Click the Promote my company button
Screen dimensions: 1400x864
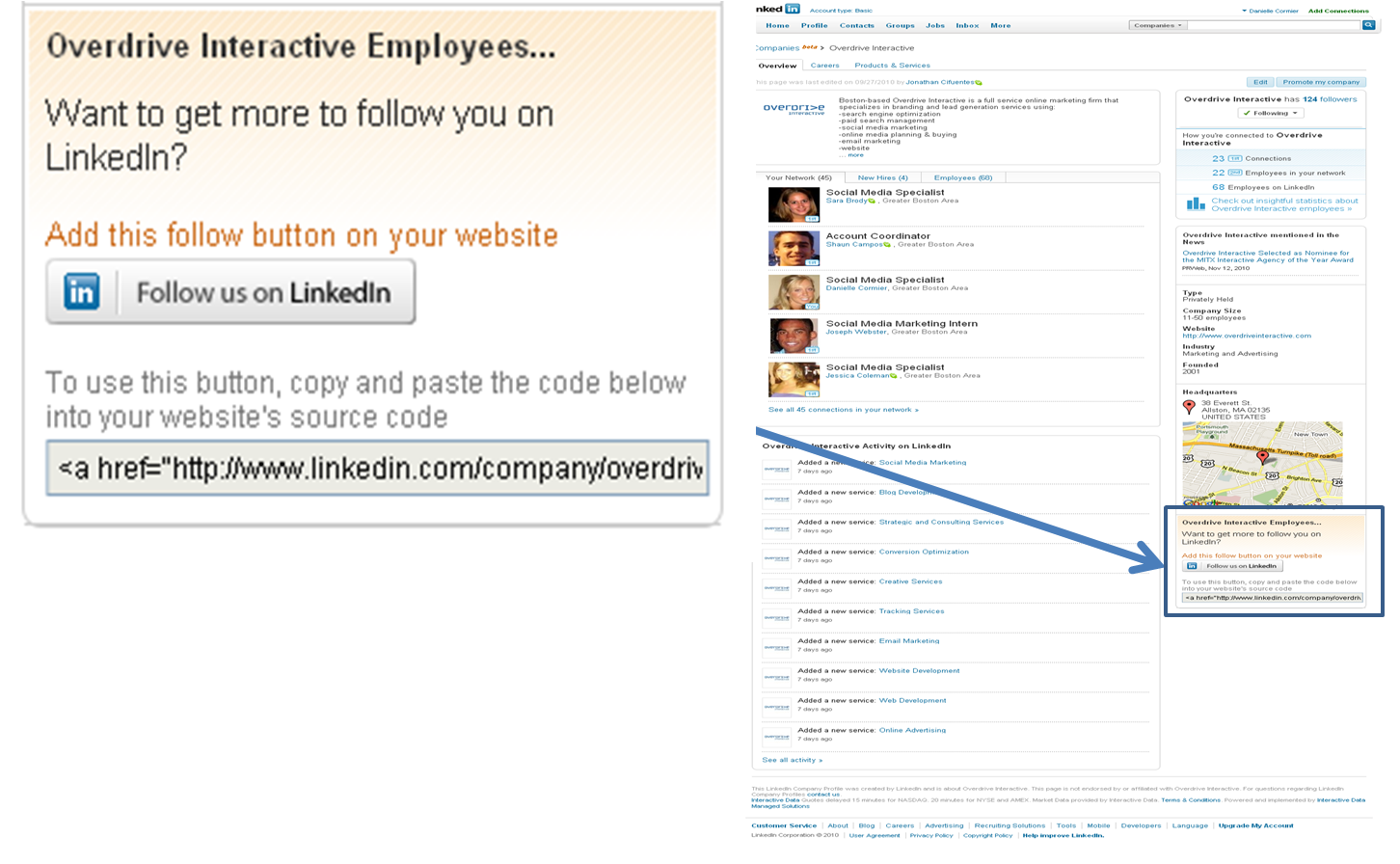tap(1321, 82)
